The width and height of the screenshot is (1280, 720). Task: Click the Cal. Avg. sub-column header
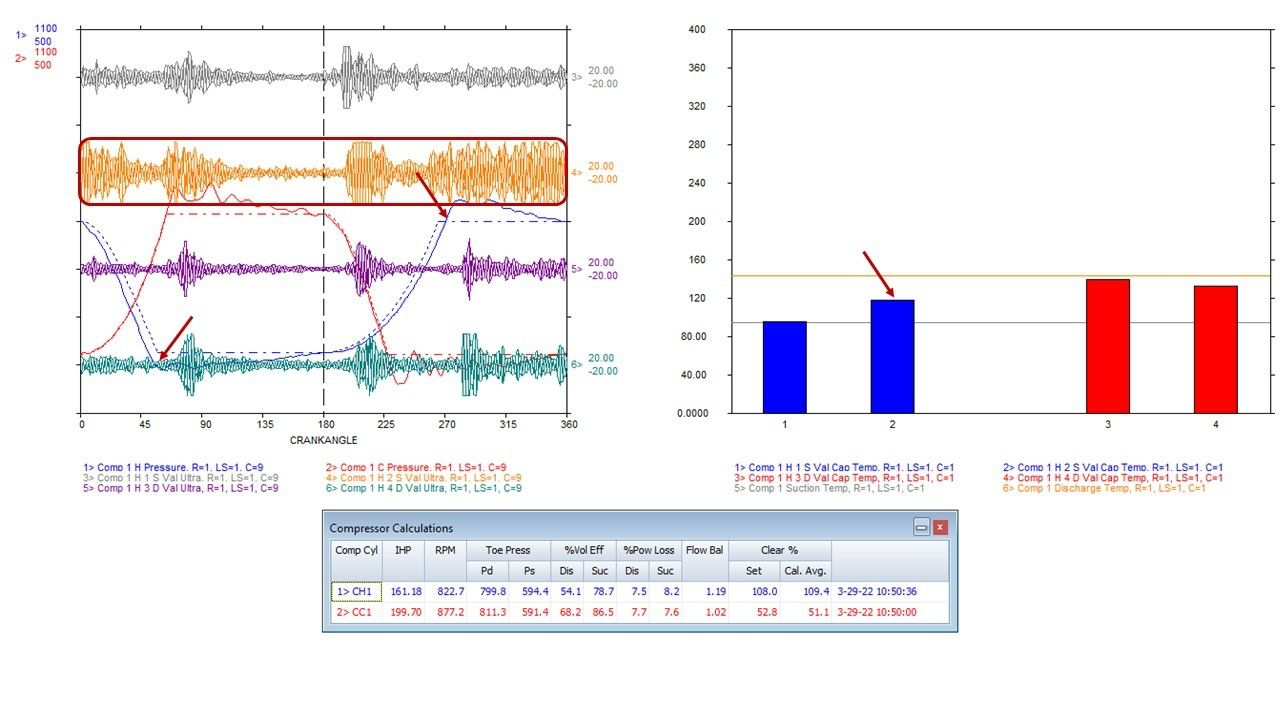point(805,571)
